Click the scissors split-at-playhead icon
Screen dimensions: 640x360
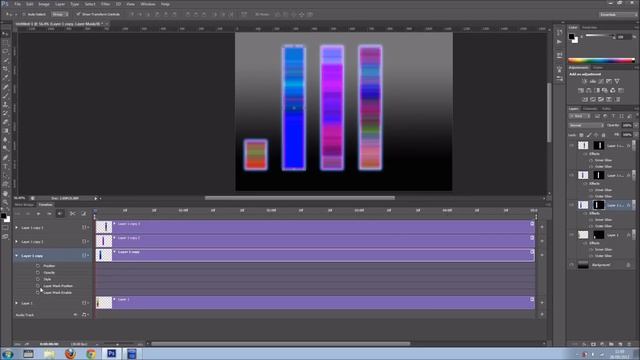(73, 213)
